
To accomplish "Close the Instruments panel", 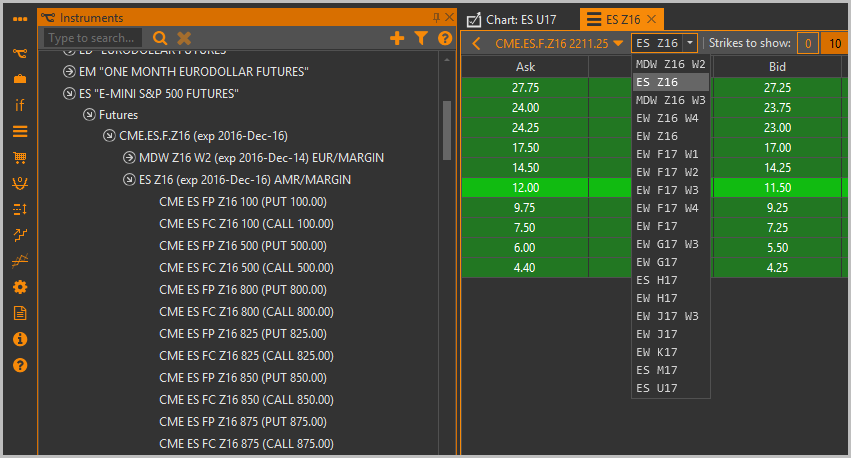I will pyautogui.click(x=449, y=17).
